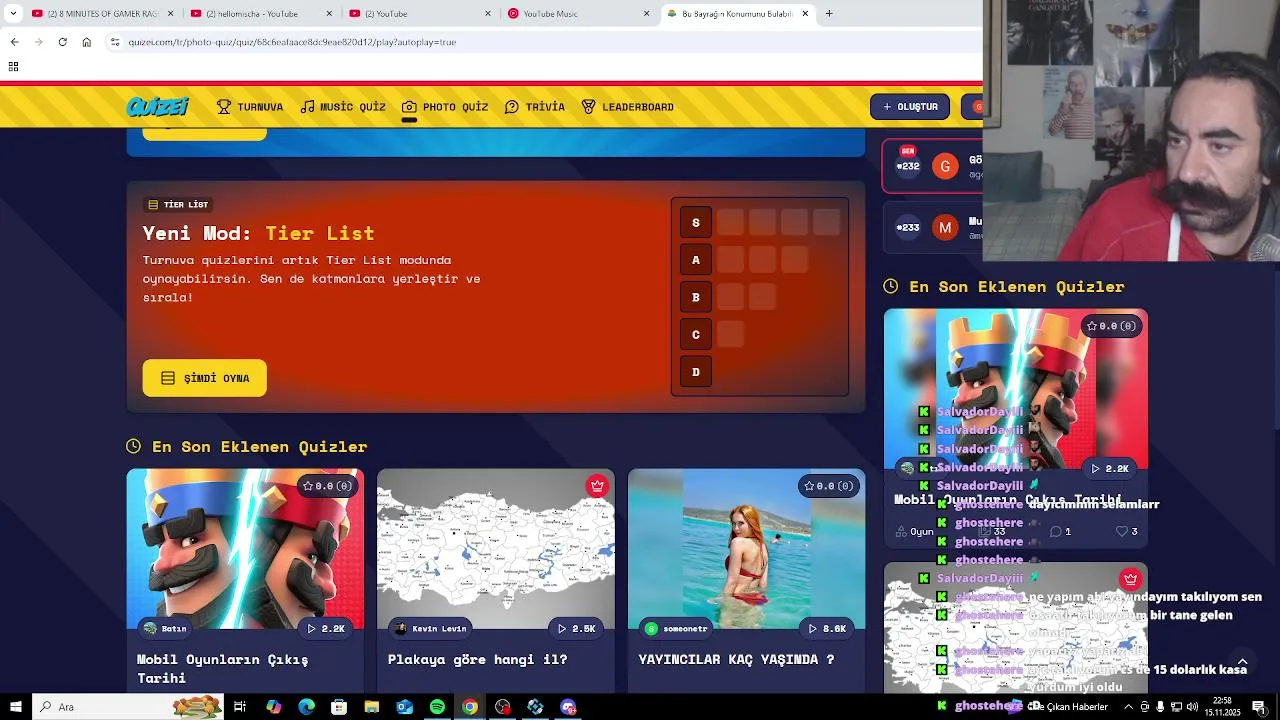Select the D tier row label
Image resolution: width=1280 pixels, height=720 pixels.
pos(696,372)
